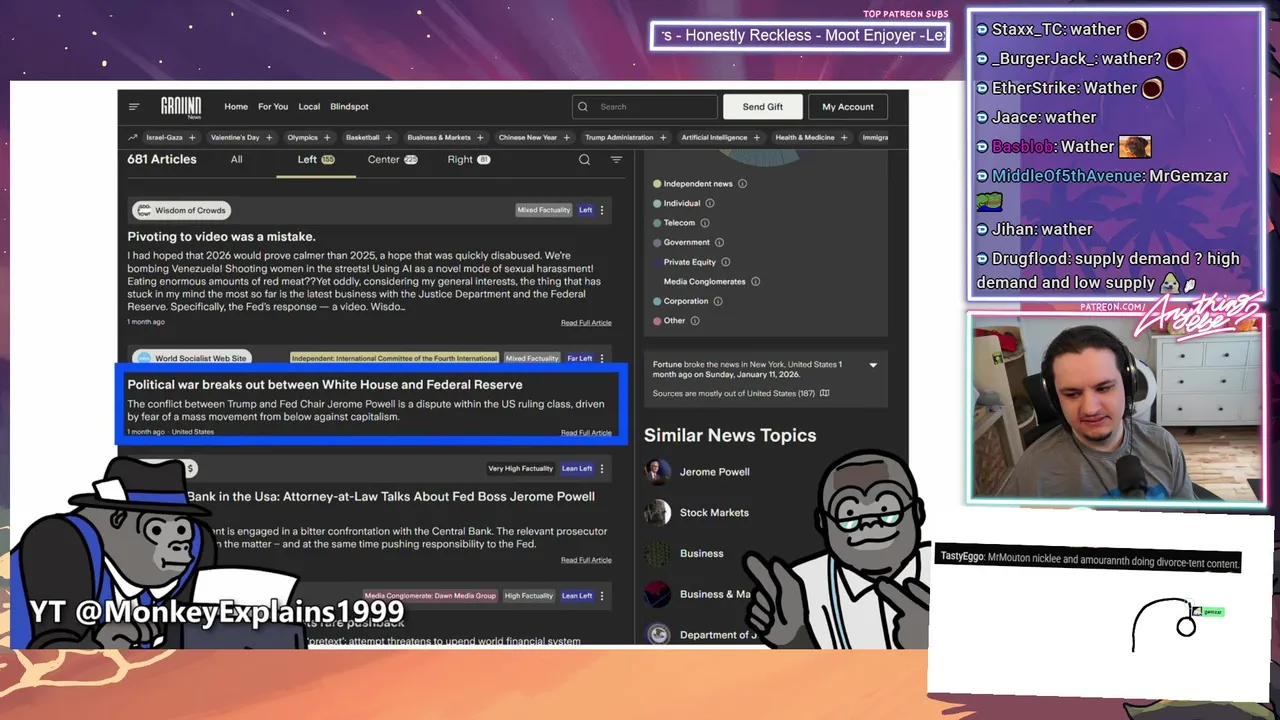
Task: Click Drugflood's message in stream chat
Action: tap(1108, 271)
